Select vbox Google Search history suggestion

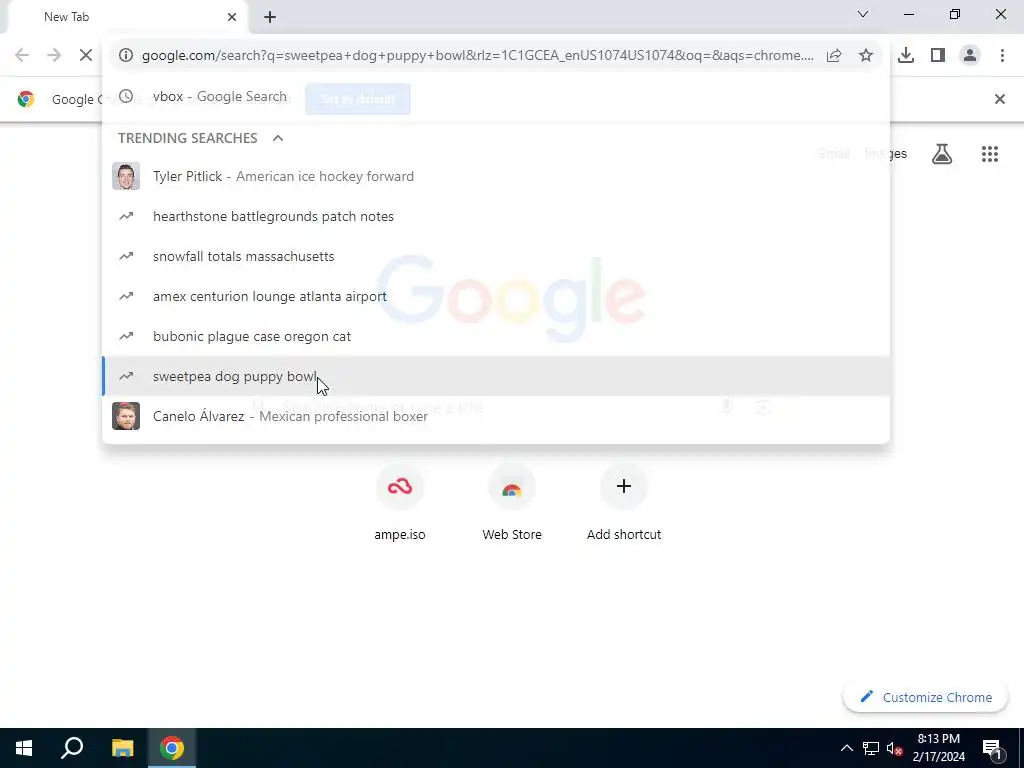[496, 97]
